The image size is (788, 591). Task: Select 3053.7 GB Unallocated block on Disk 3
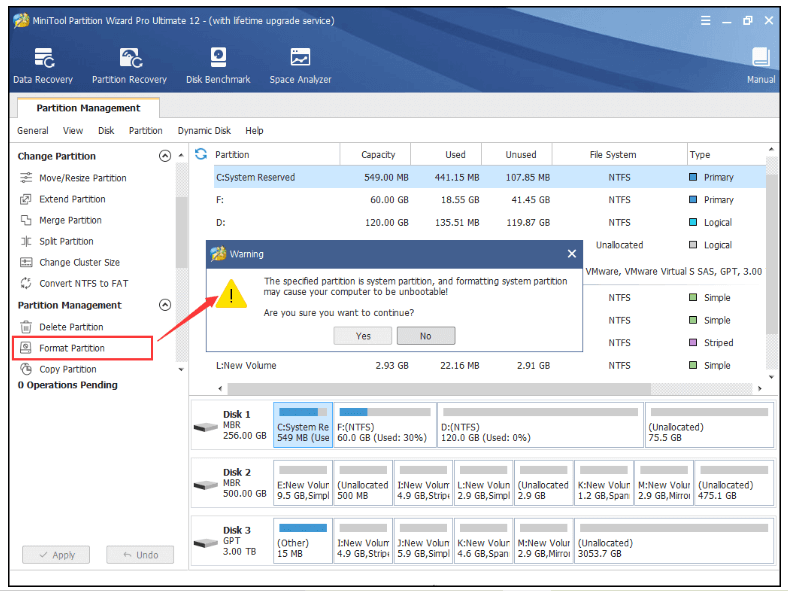pyautogui.click(x=674, y=540)
